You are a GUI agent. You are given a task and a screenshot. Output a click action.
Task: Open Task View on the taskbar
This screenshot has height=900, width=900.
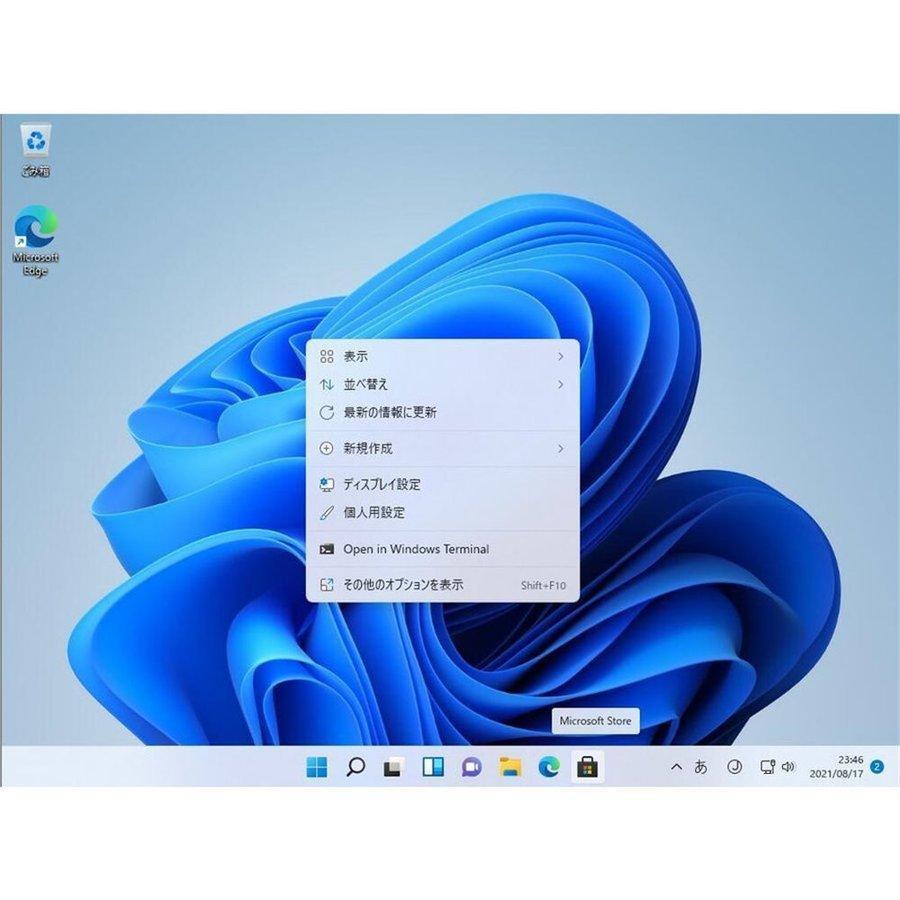pyautogui.click(x=391, y=767)
